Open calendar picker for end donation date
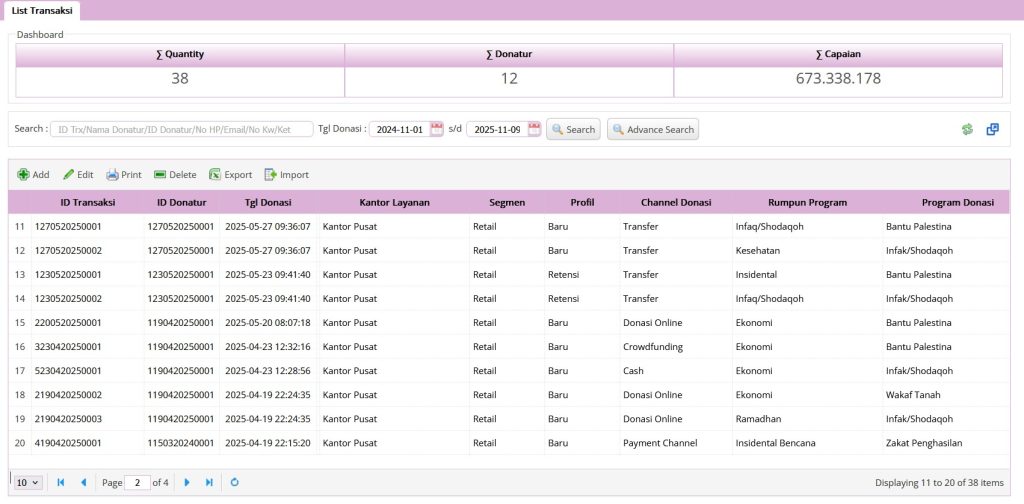Viewport: 1024px width, 504px height. (534, 129)
